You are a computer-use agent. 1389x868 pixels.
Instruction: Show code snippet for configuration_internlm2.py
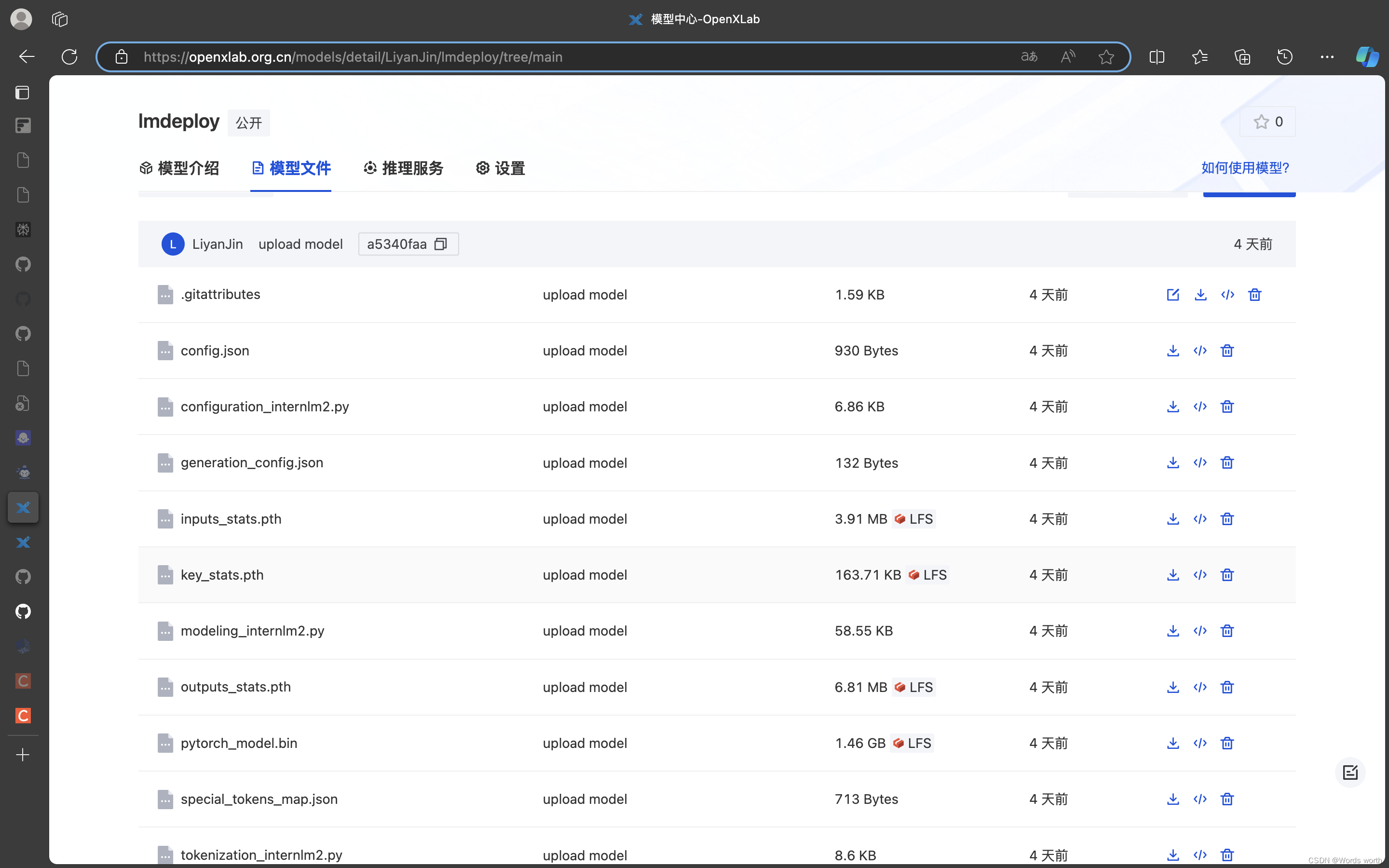pos(1200,407)
